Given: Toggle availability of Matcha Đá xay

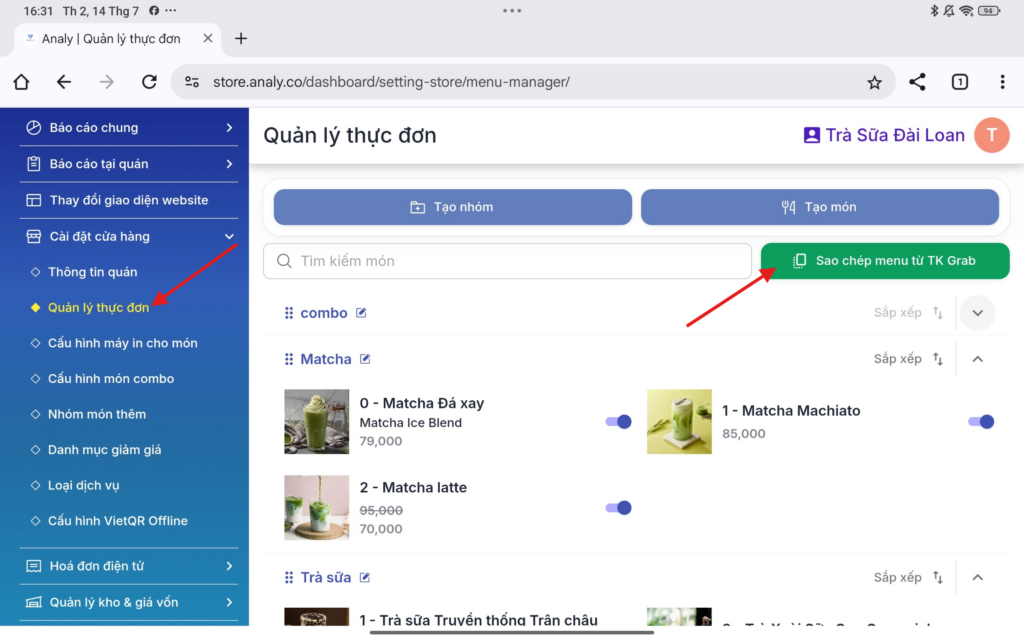Looking at the screenshot, I should click(618, 422).
